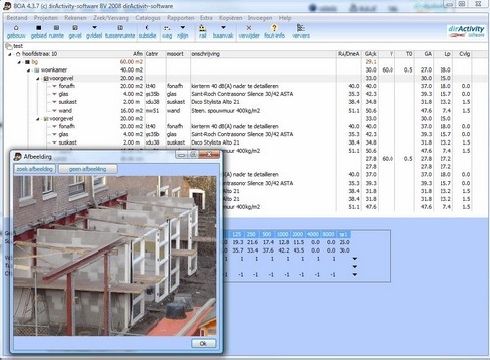Viewport: 490px width, 360px height.
Task: Collapse the first voorgevel tree node
Action: point(38,79)
